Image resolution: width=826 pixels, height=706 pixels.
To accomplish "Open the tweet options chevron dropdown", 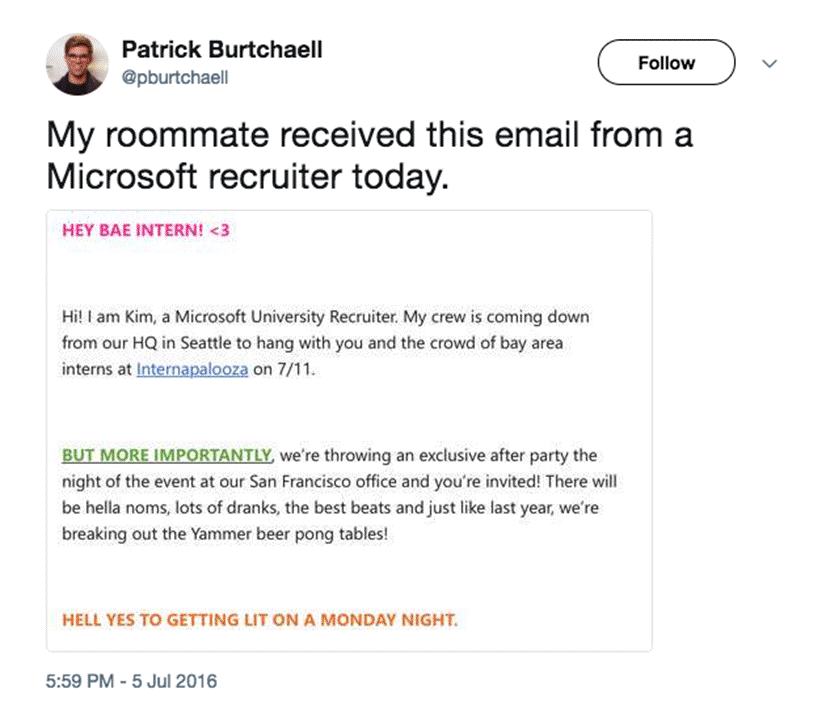I will 769,63.
